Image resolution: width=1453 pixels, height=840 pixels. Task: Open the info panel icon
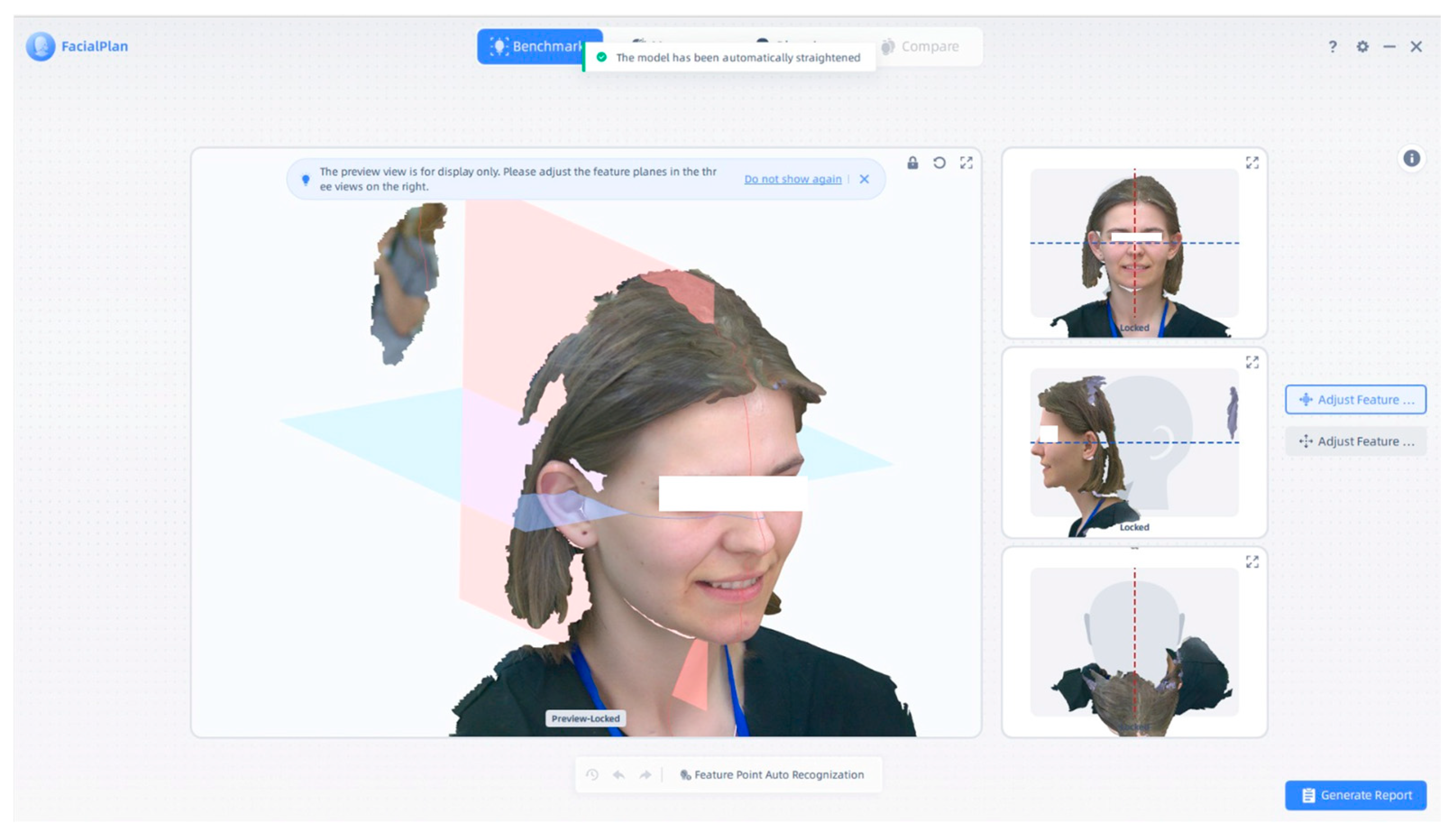tap(1412, 159)
